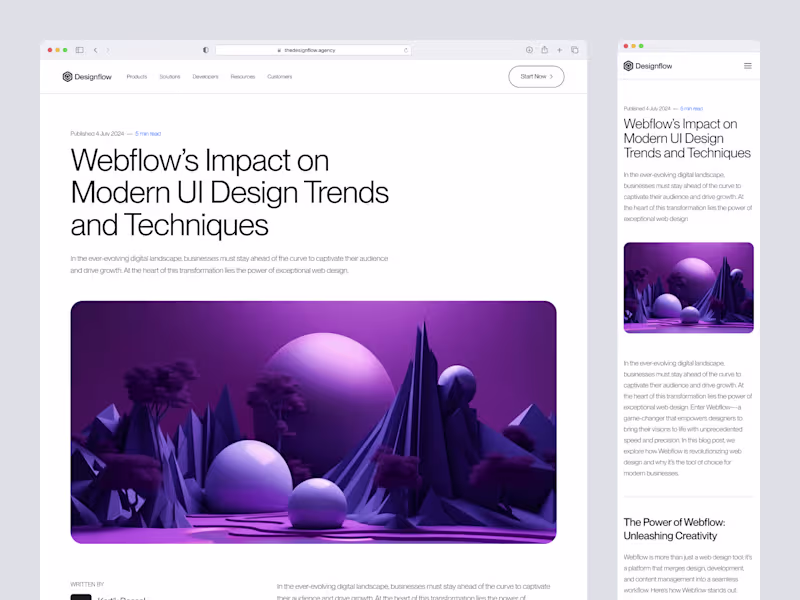Click the privacy shield icon beside address bar

click(x=206, y=50)
